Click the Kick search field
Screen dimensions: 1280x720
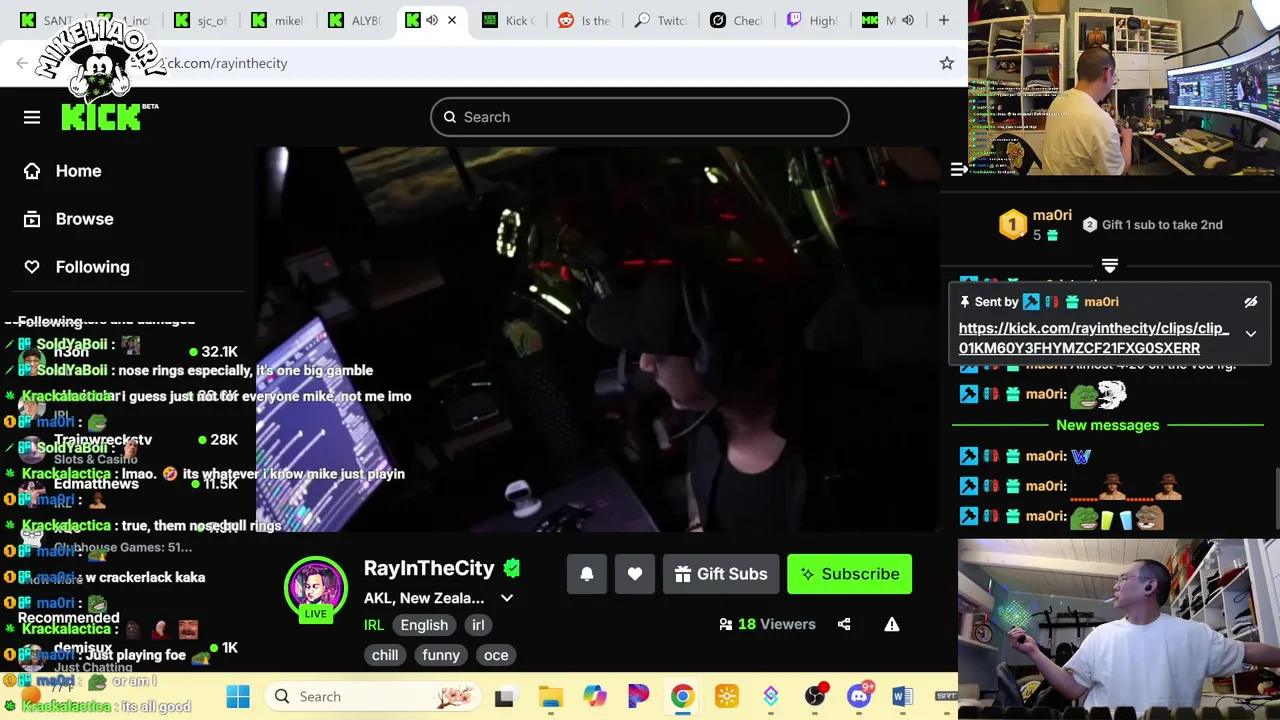click(640, 117)
